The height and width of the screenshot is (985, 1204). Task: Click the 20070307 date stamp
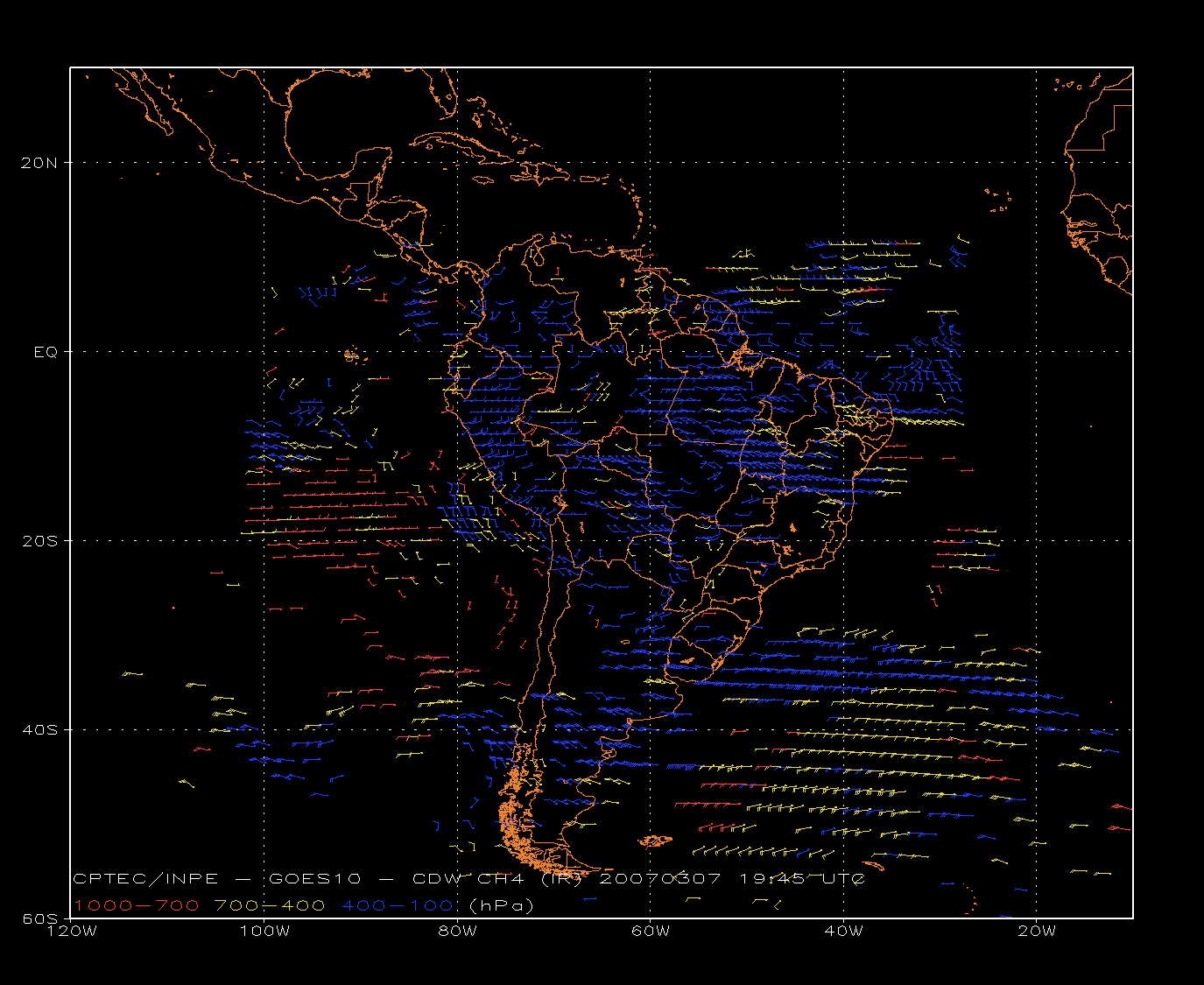(660, 878)
